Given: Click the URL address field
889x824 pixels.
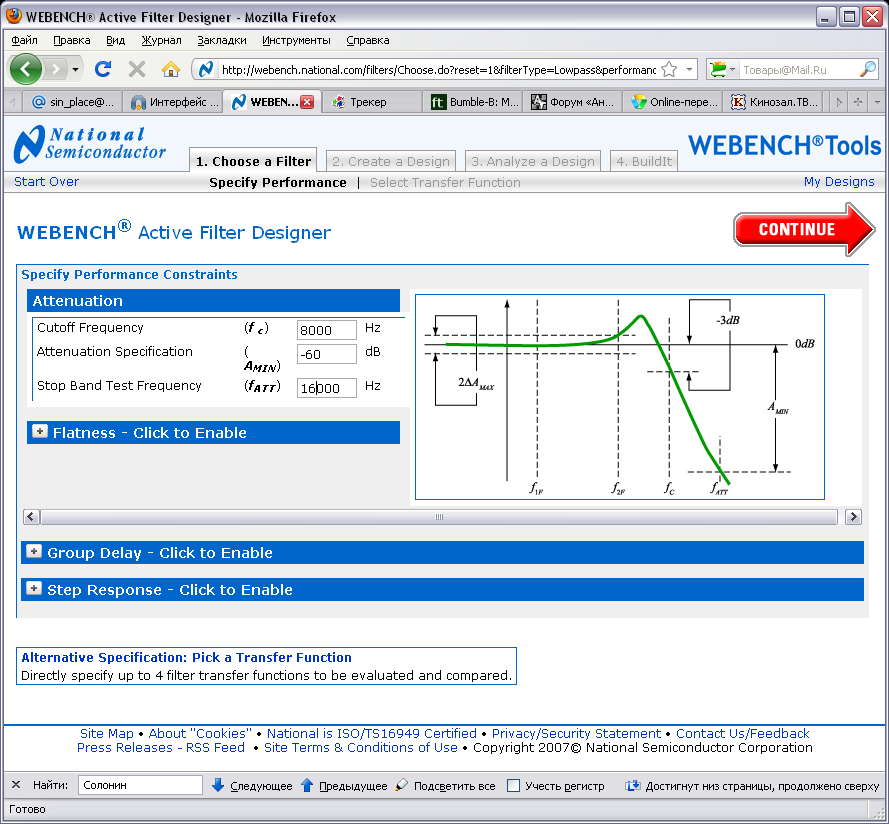Looking at the screenshot, I should pyautogui.click(x=438, y=70).
